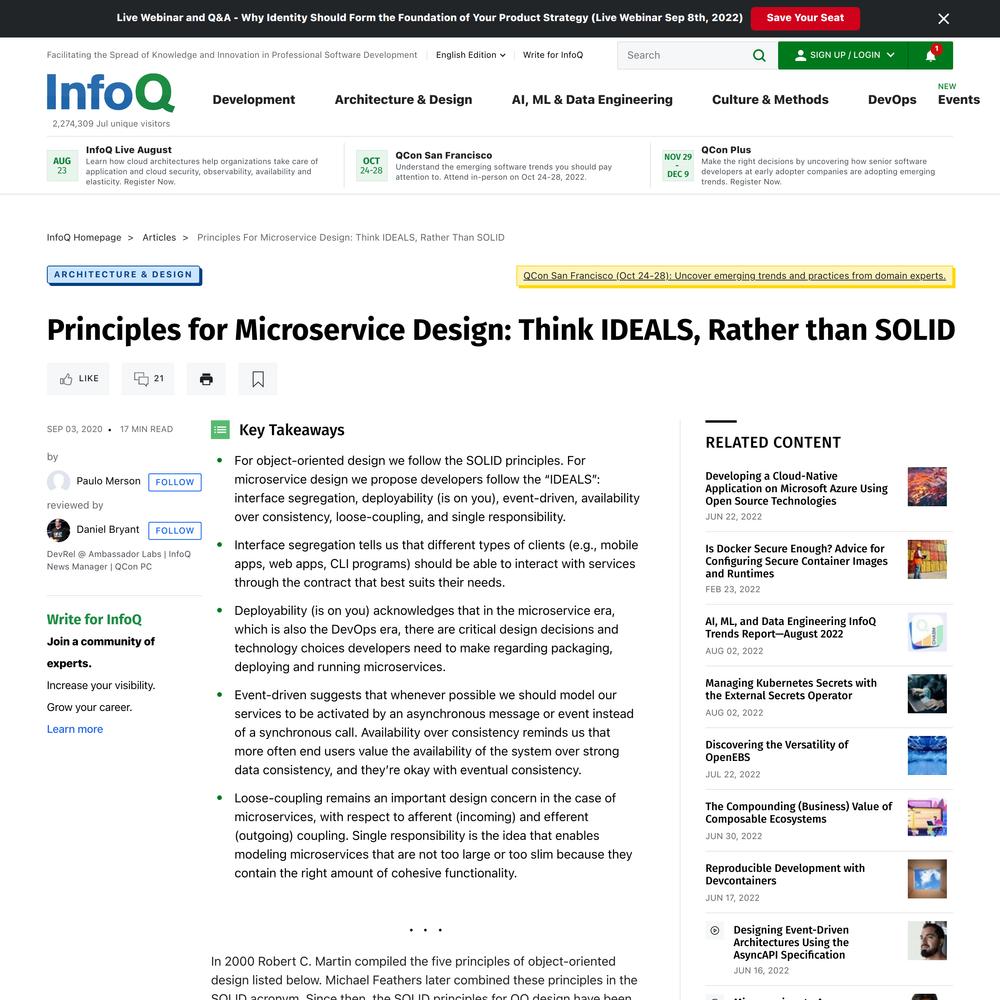
Task: Click the NOV 29 - DEC 9 badge
Action: 678,166
